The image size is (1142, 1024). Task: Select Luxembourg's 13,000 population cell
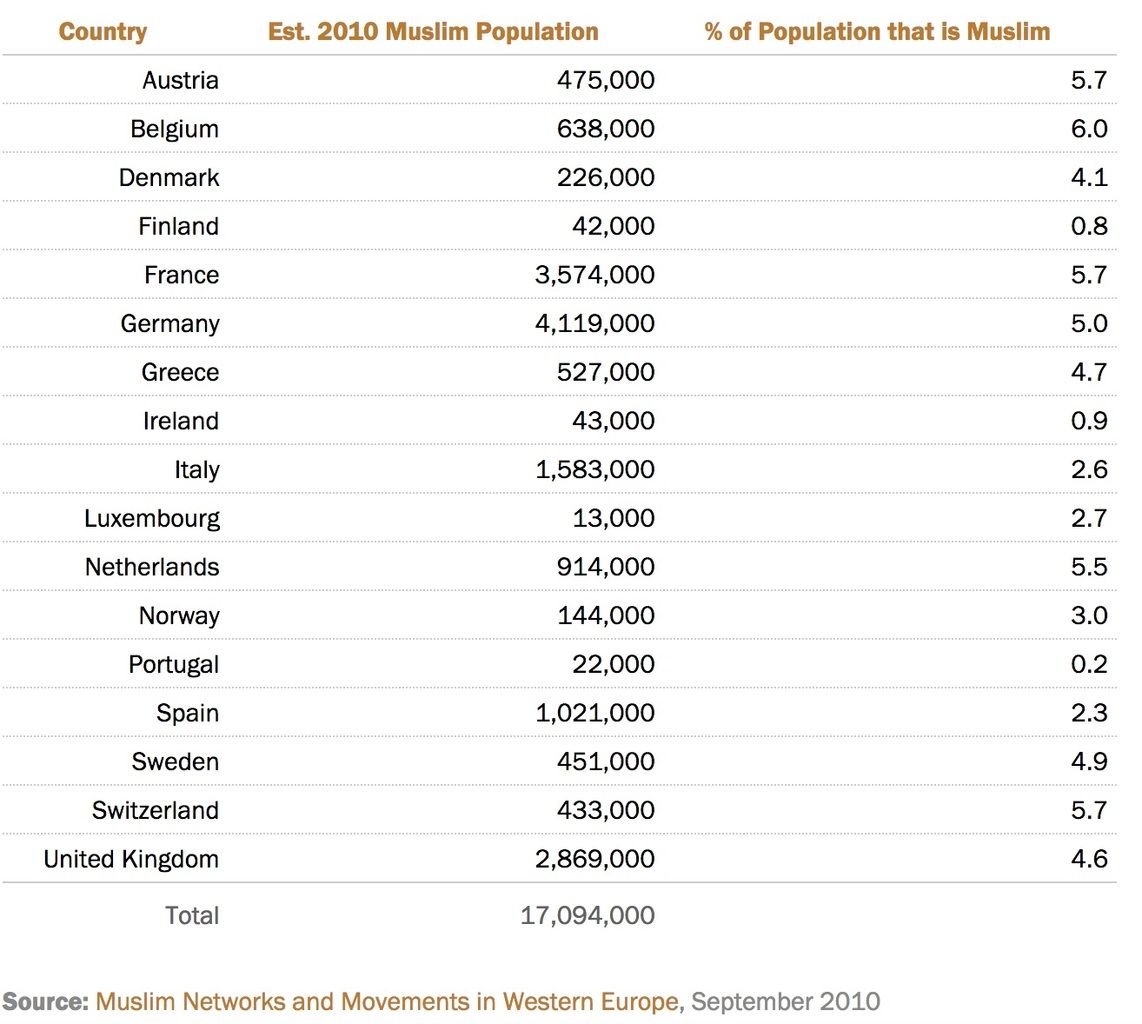click(611, 518)
